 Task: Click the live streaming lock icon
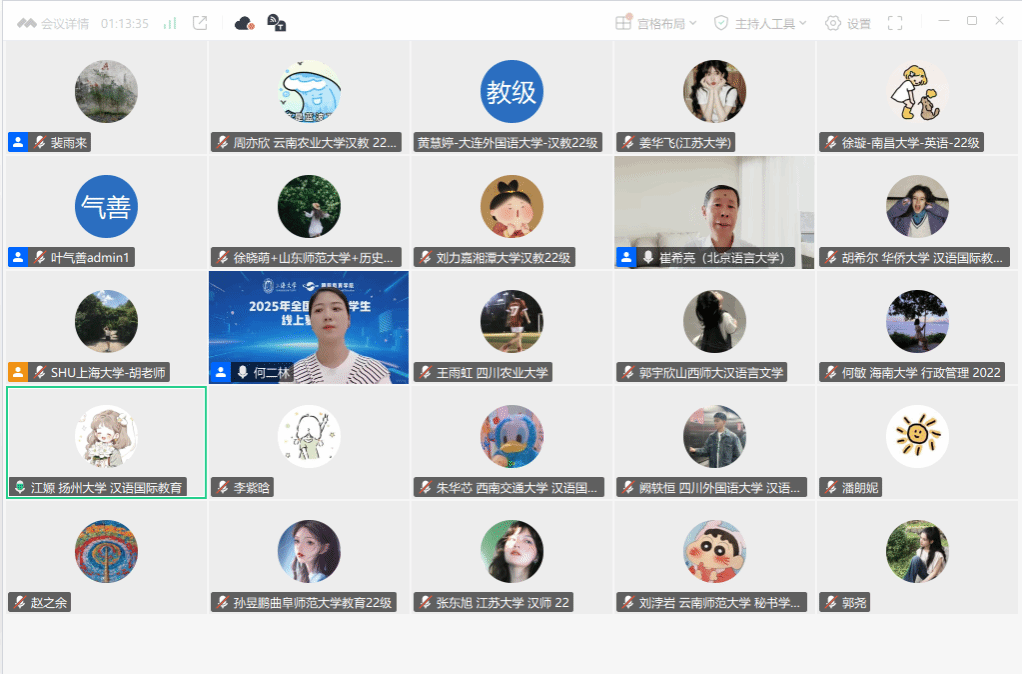click(277, 23)
